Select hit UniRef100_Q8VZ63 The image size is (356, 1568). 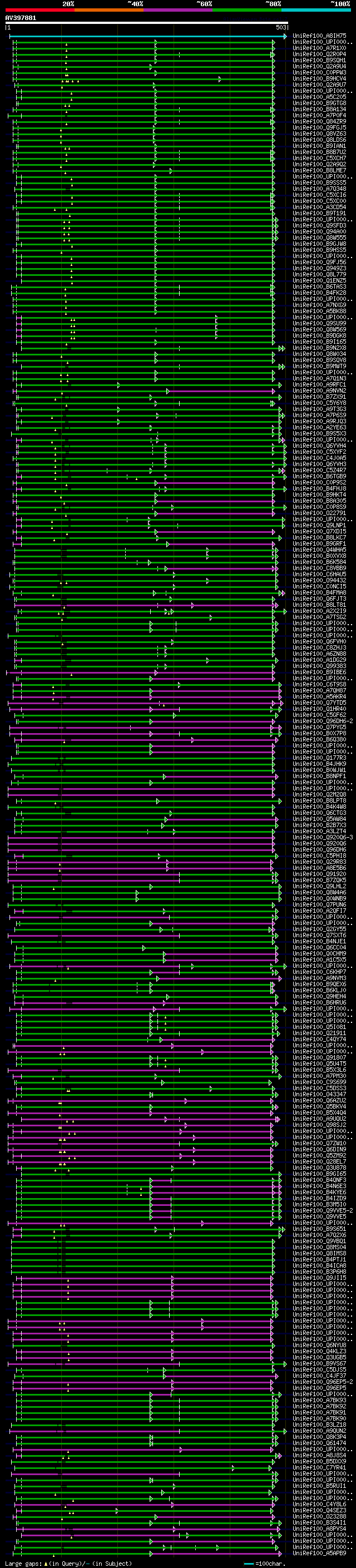coord(319,134)
